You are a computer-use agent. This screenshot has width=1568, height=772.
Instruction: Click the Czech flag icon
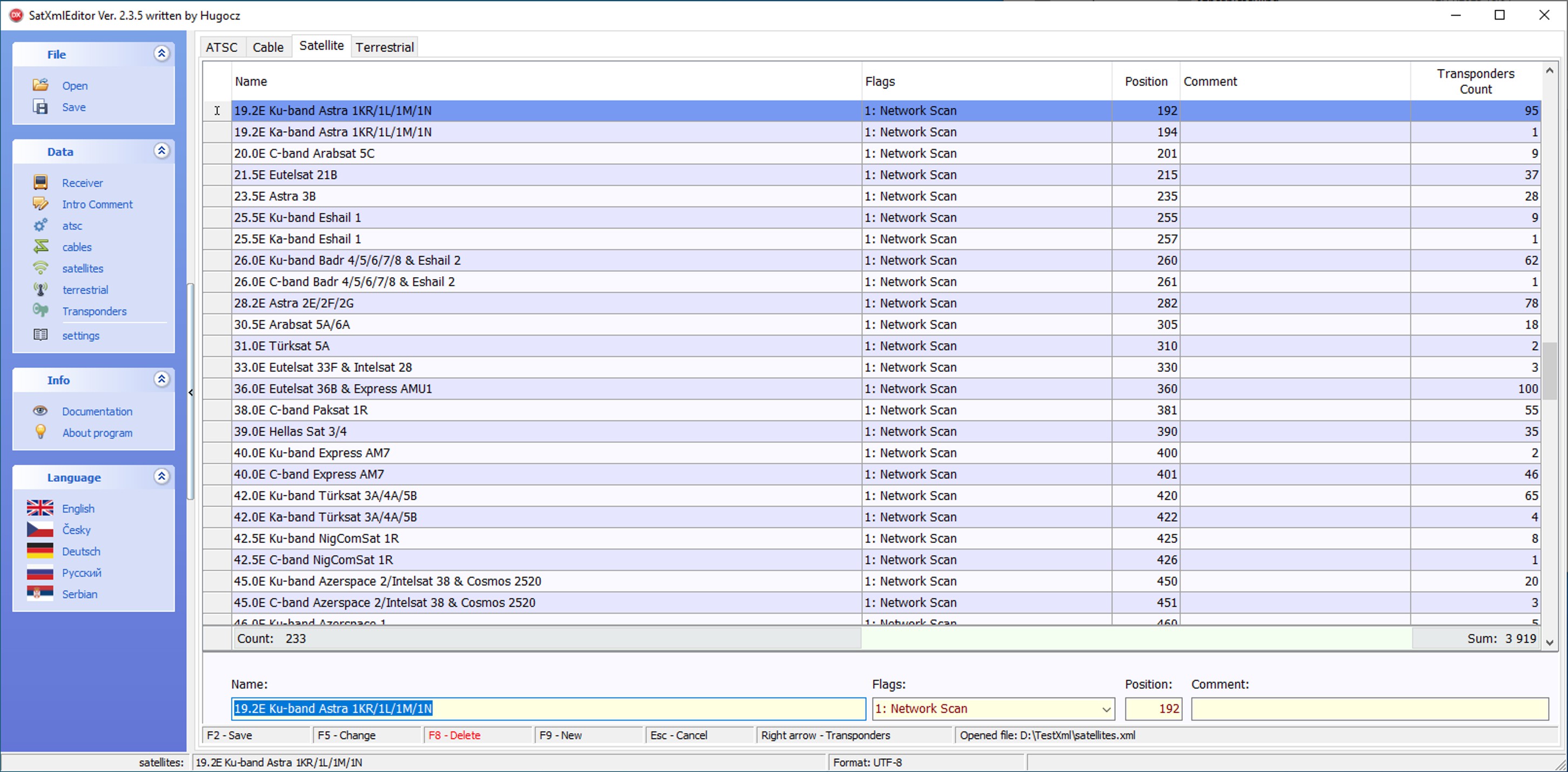pyautogui.click(x=39, y=529)
